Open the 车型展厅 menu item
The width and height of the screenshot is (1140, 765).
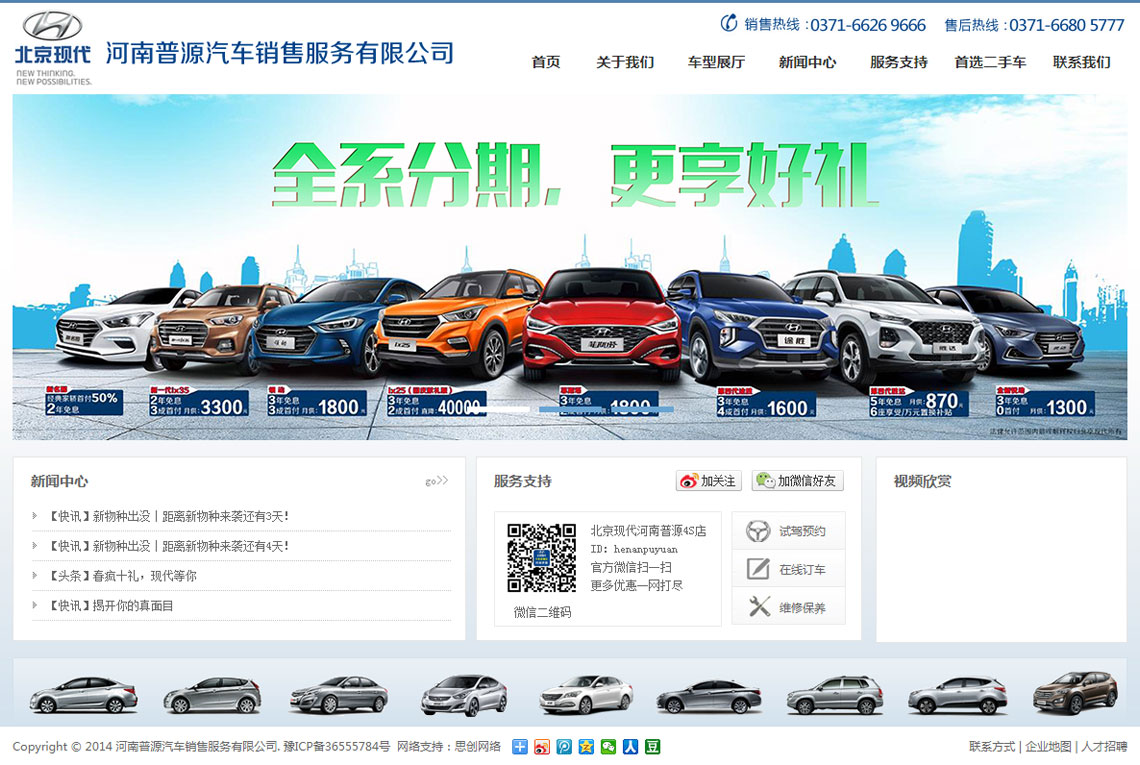716,63
